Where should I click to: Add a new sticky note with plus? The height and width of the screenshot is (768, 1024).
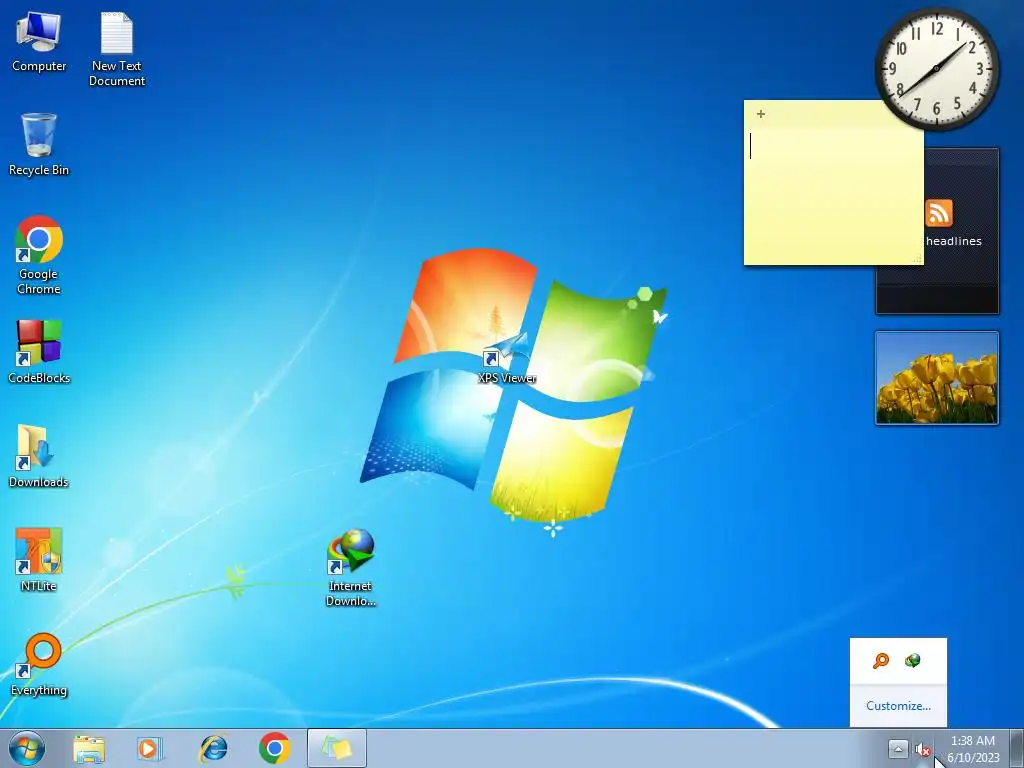tap(761, 114)
